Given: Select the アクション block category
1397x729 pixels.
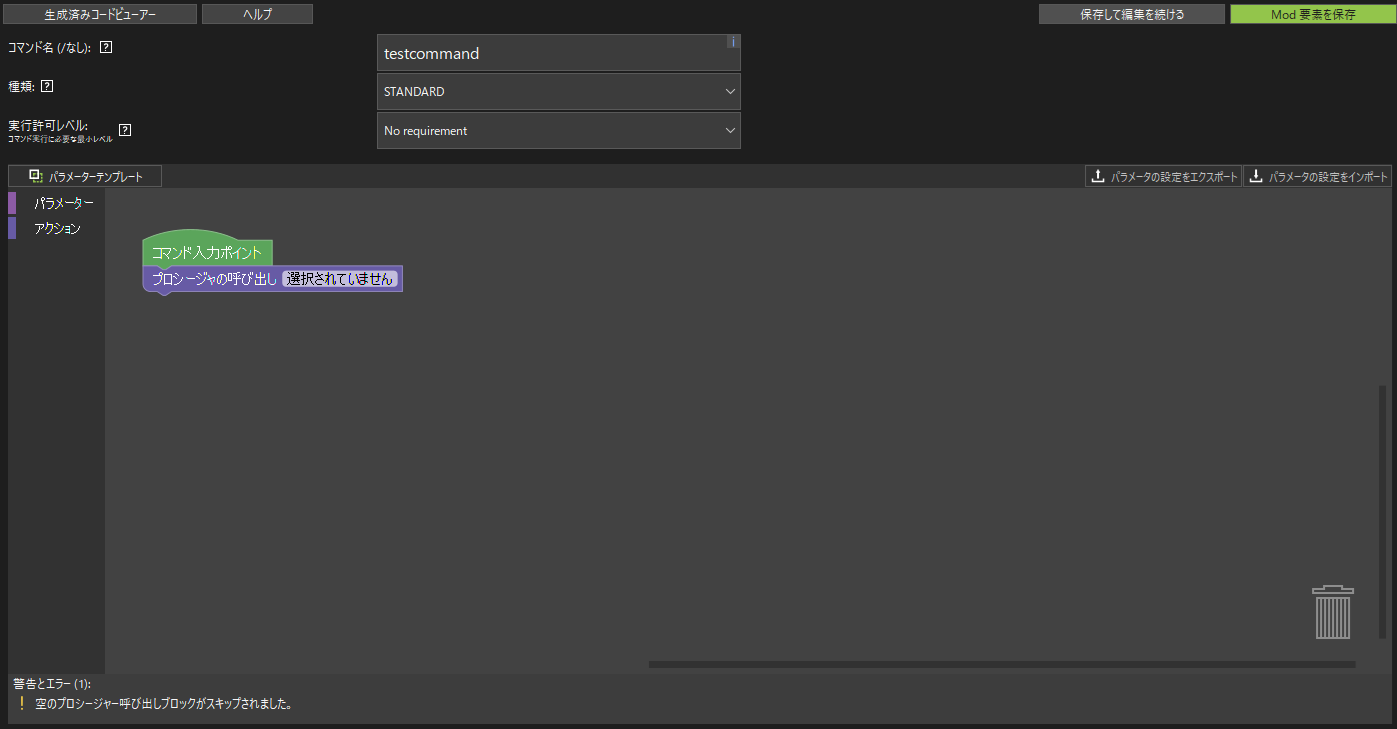Looking at the screenshot, I should click(57, 228).
